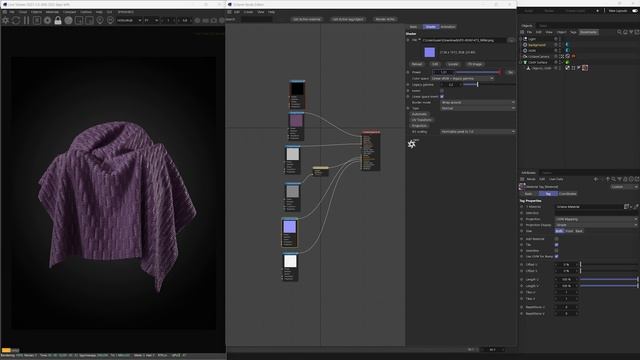640x360 pixels.
Task: Switch to the Basic tab in shader panel
Action: (x=413, y=27)
